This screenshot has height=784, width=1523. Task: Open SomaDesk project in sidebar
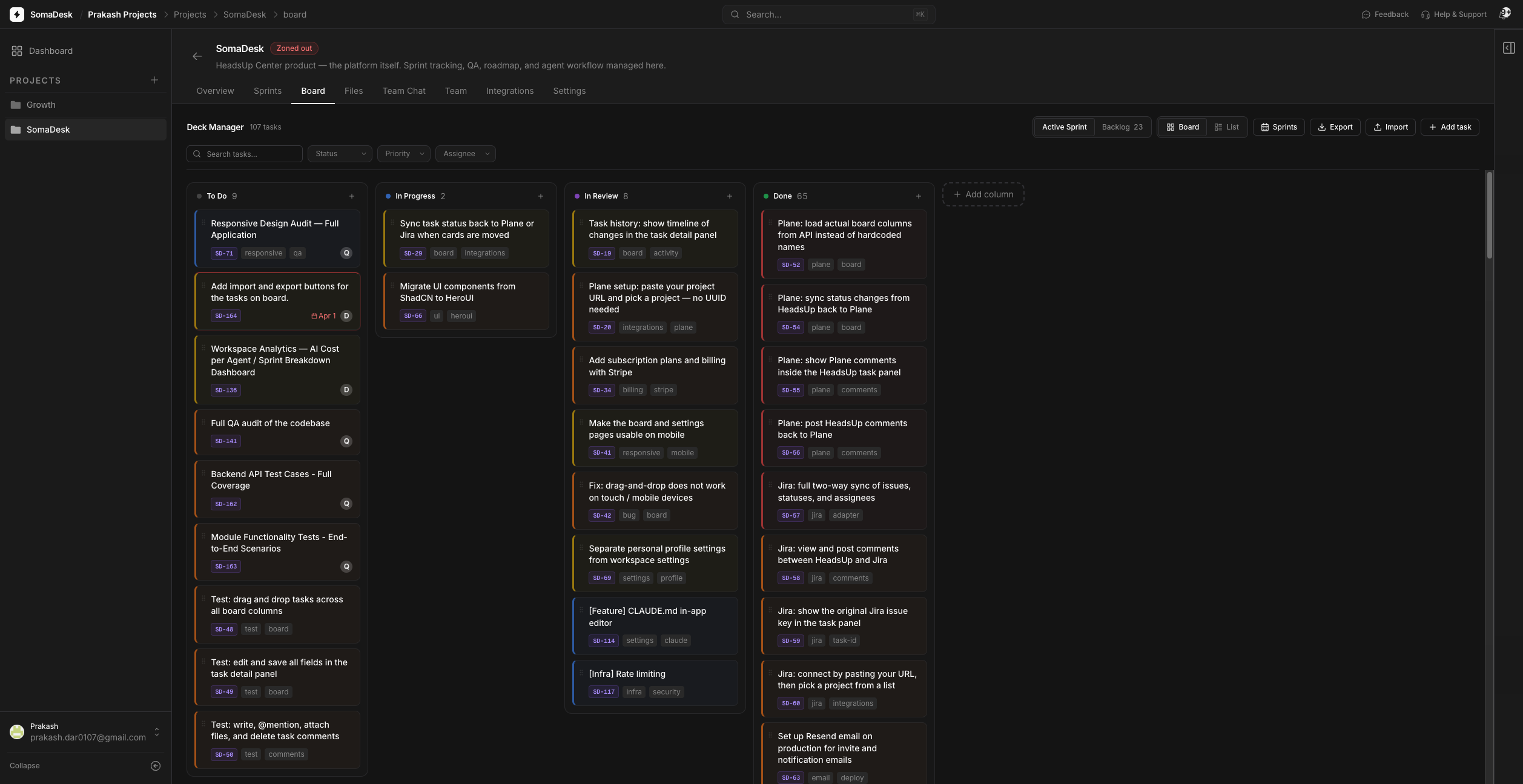click(85, 130)
